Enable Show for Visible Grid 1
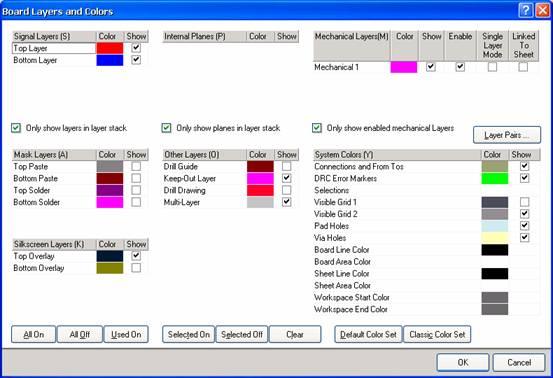Viewport: 553px width, 378px height. 524,202
